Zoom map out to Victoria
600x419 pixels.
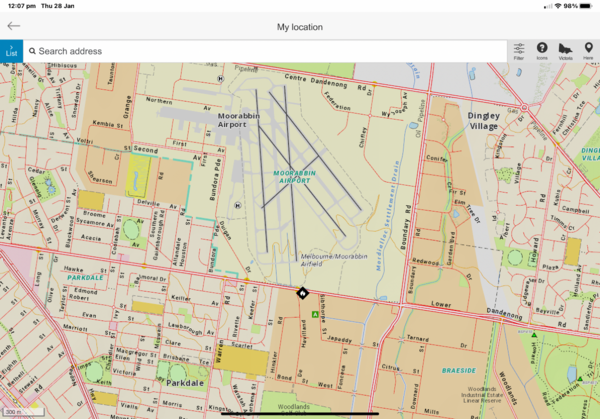point(565,51)
